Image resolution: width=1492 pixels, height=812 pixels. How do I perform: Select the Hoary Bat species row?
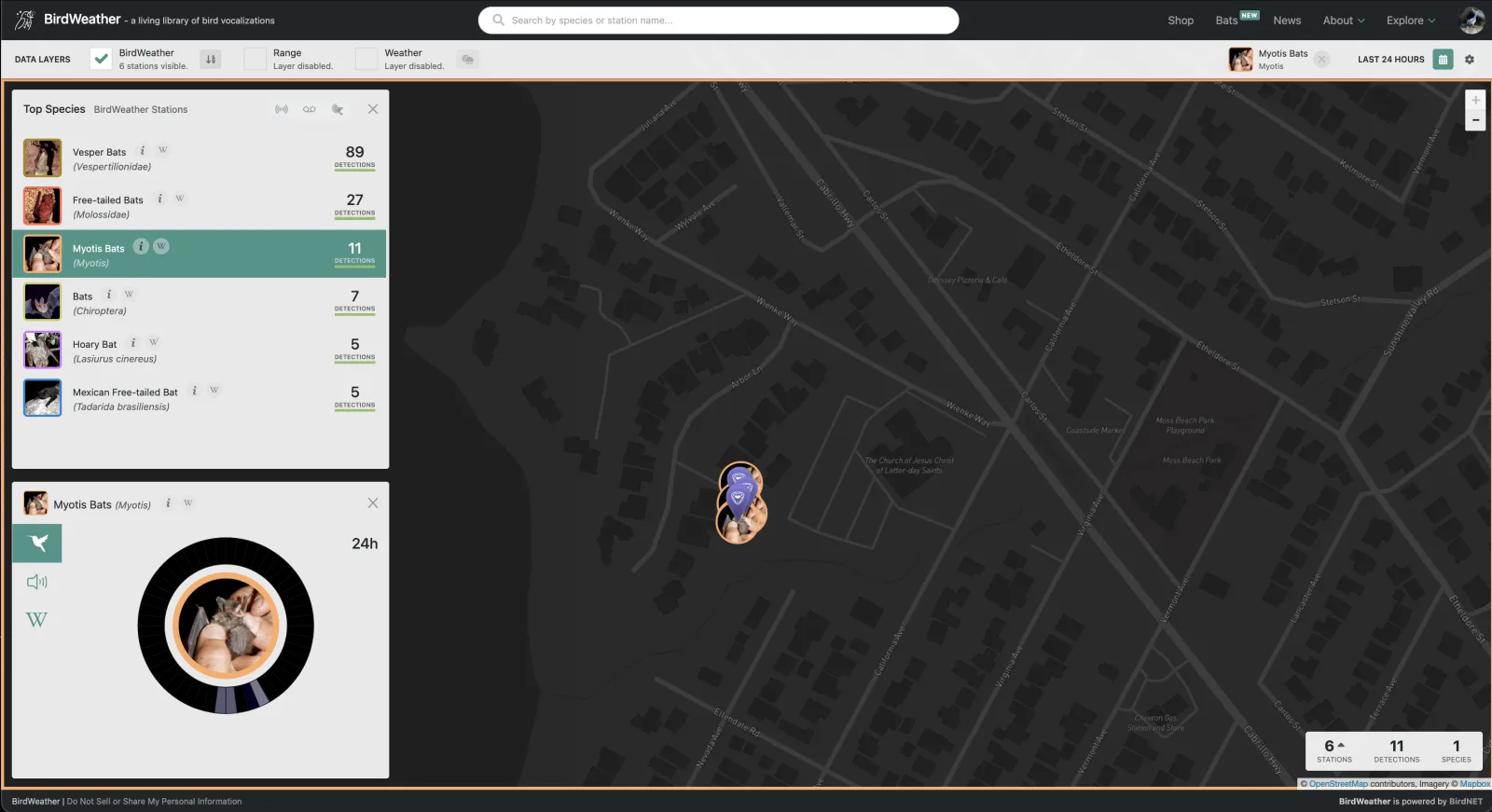click(x=200, y=351)
